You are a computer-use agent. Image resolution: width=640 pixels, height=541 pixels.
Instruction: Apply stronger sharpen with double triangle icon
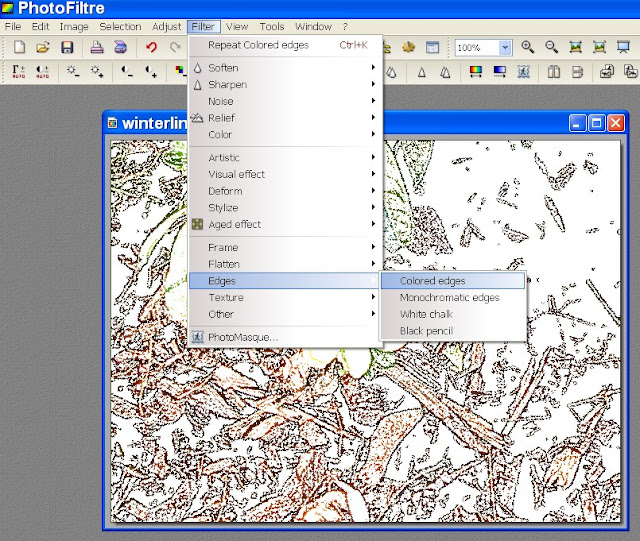pyautogui.click(x=445, y=73)
